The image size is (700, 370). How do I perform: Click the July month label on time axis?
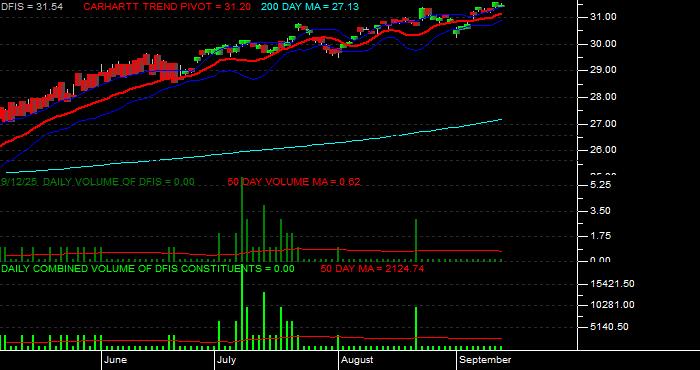click(227, 360)
